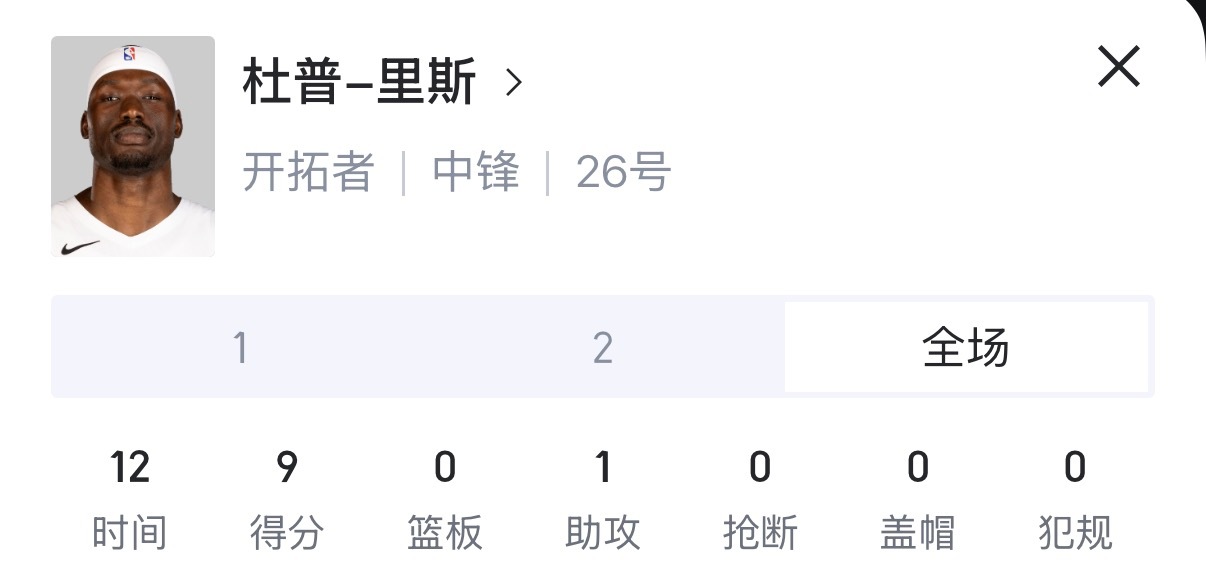Open the 杜普-里斯 player detail chevron
Viewport: 1206px width, 586px height.
pos(513,82)
